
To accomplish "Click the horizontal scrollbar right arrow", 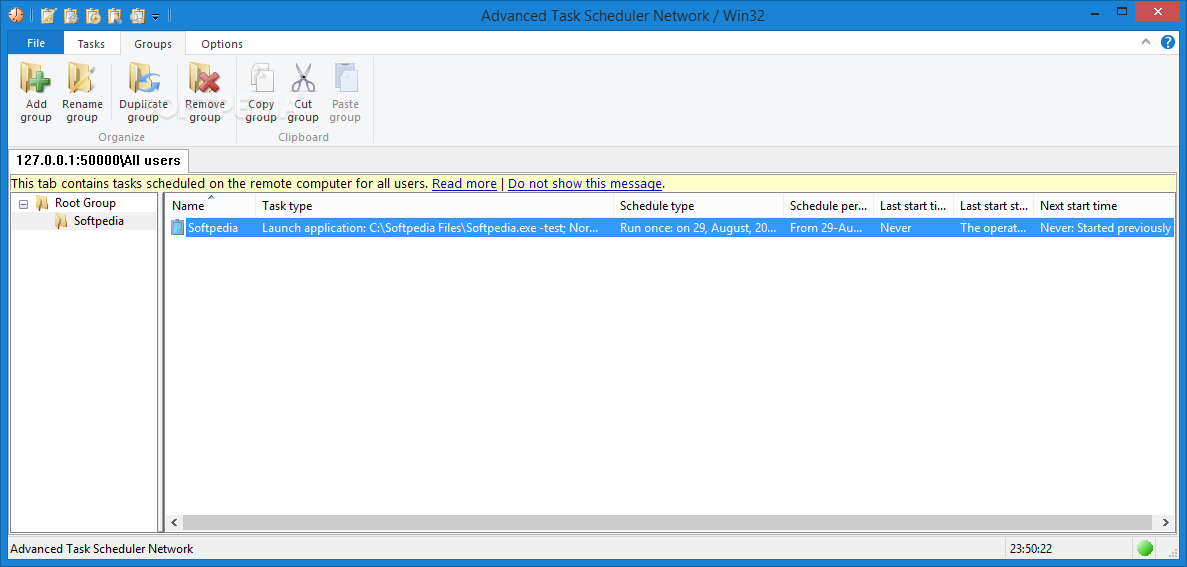I will 1167,522.
